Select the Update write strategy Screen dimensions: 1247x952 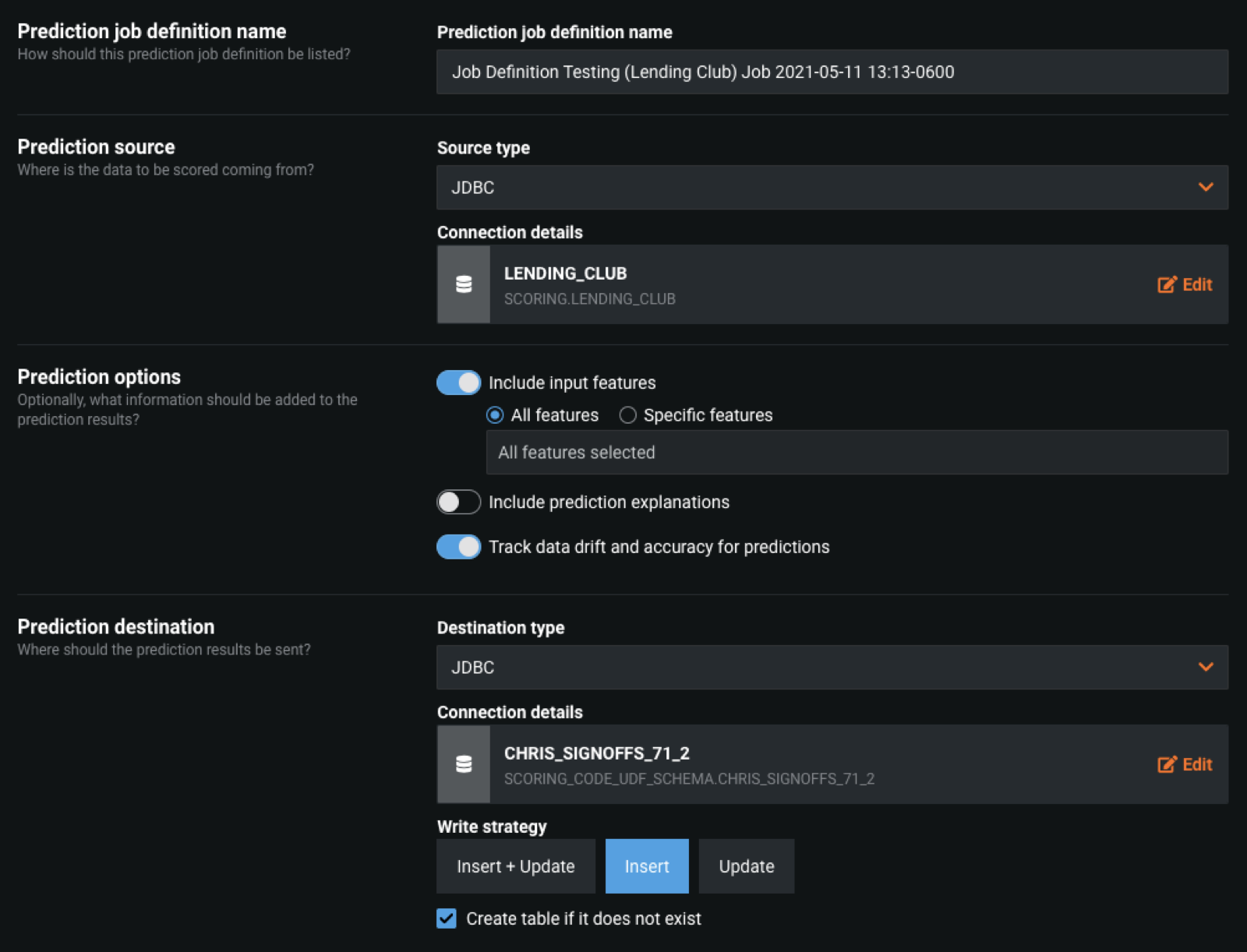point(746,866)
